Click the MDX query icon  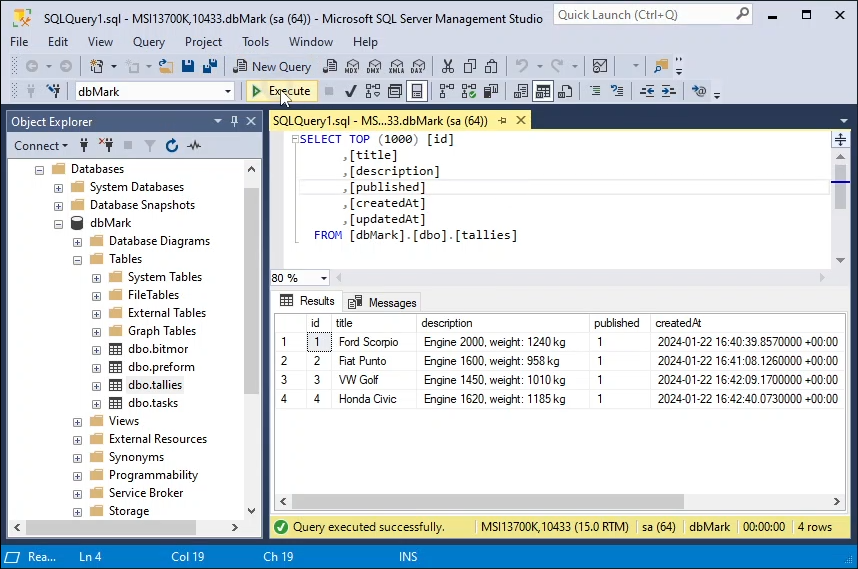coord(352,66)
